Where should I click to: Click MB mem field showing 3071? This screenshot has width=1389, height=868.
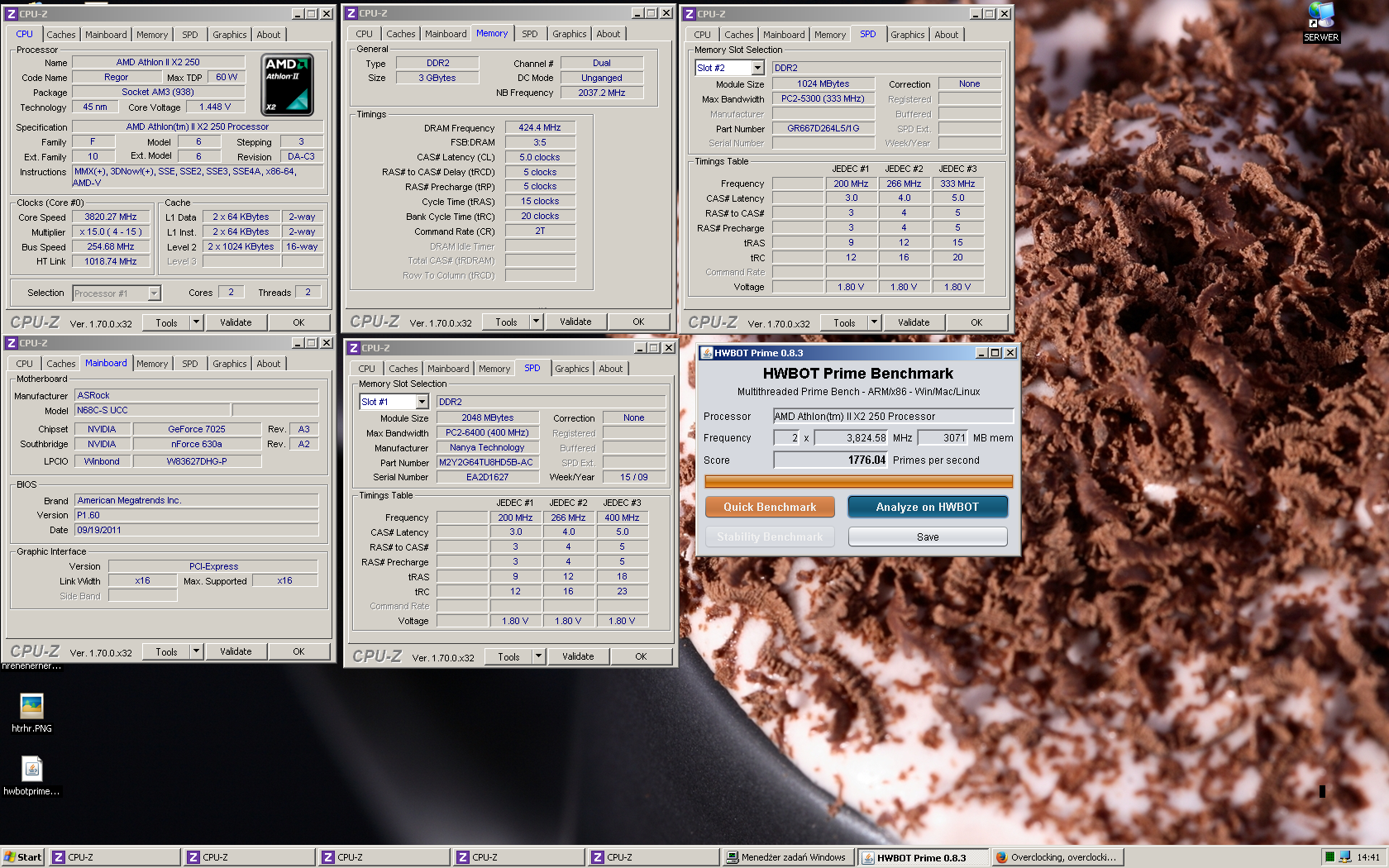943,438
